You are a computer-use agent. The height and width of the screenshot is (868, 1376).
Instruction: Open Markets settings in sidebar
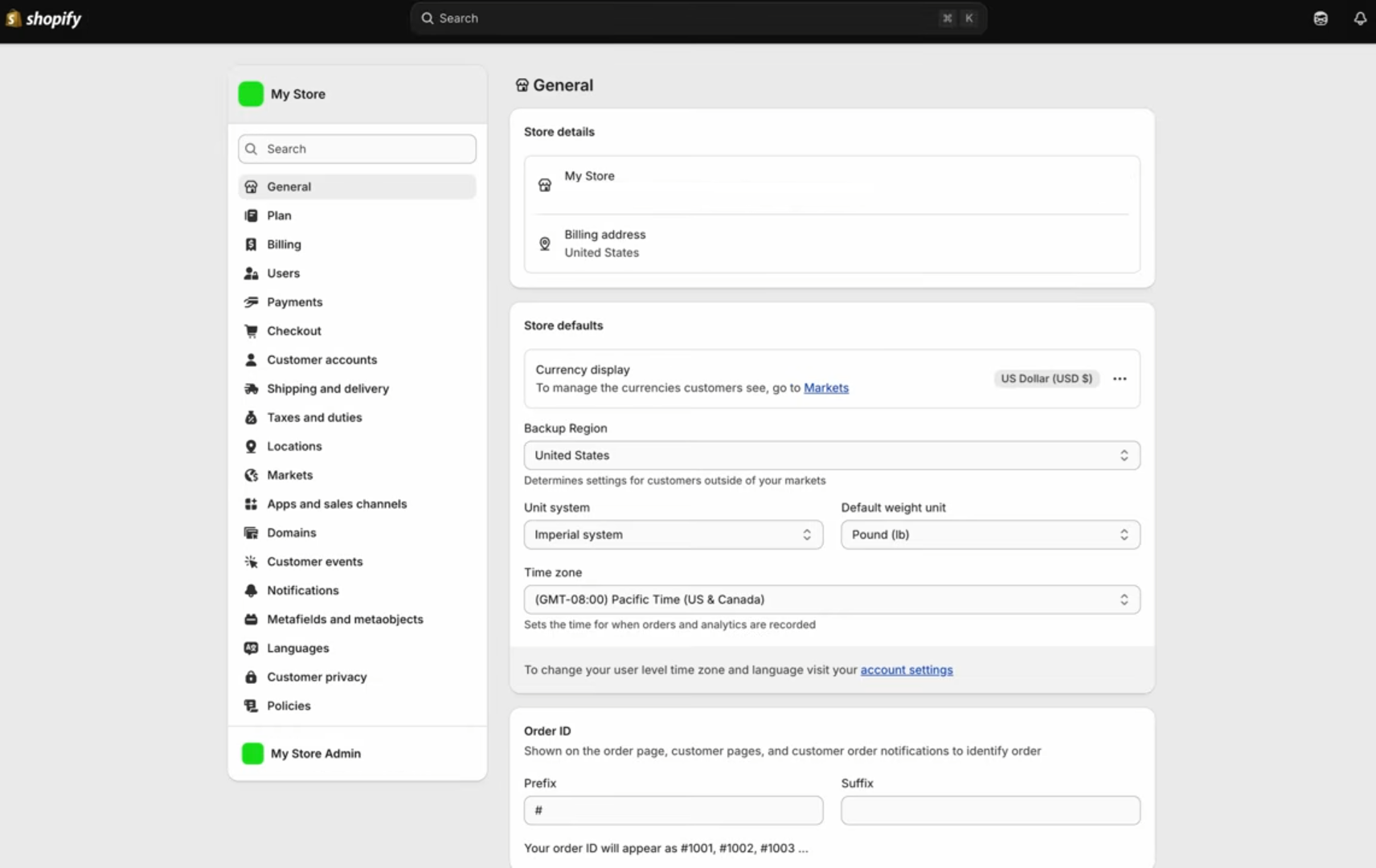pos(357,475)
